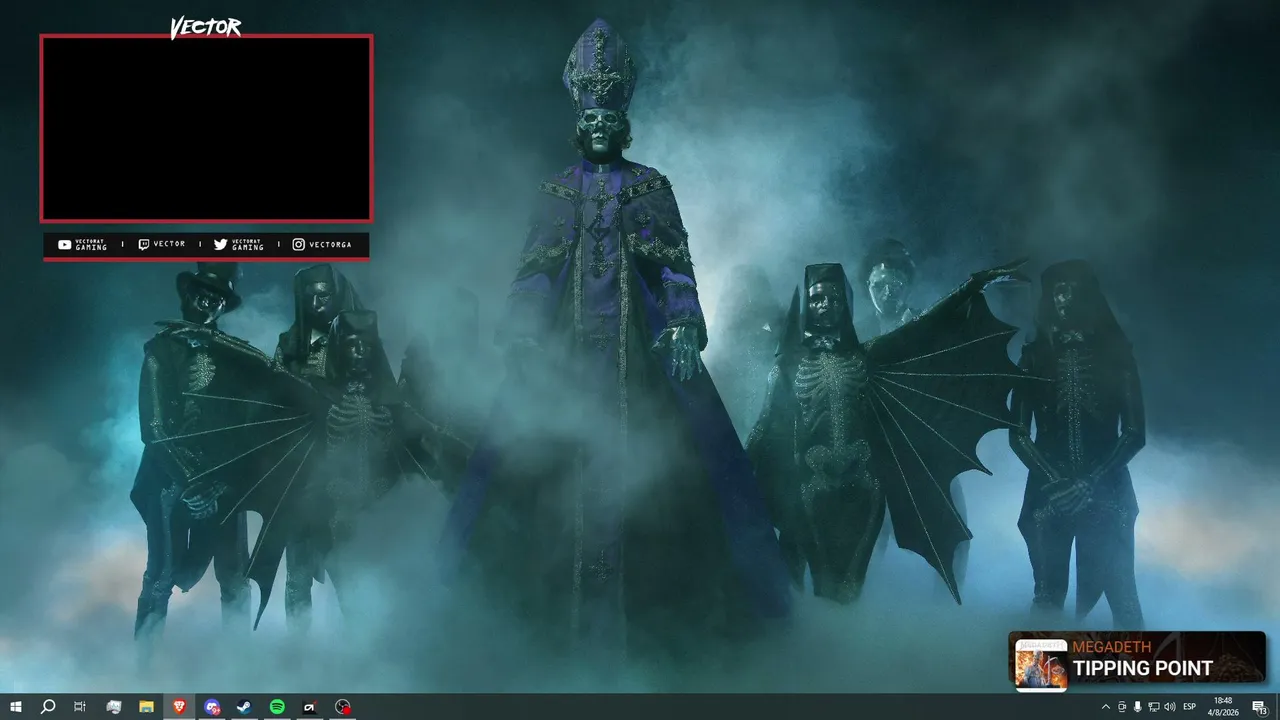Click the microphone tray icon
This screenshot has width=1280, height=720.
coord(1138,707)
